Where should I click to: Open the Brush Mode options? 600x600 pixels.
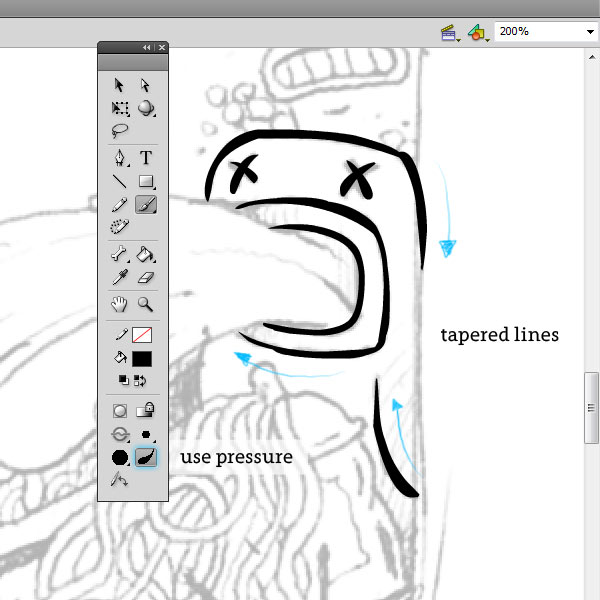tap(120, 435)
